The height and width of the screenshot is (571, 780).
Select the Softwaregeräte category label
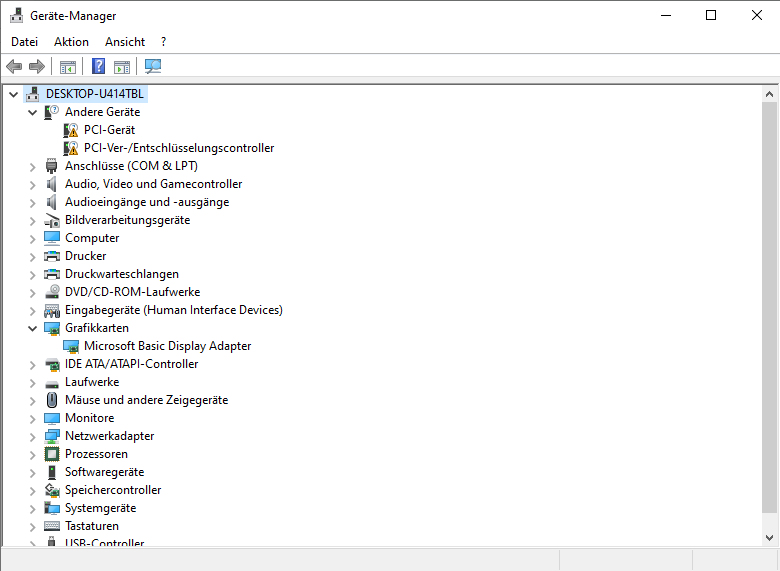(104, 472)
